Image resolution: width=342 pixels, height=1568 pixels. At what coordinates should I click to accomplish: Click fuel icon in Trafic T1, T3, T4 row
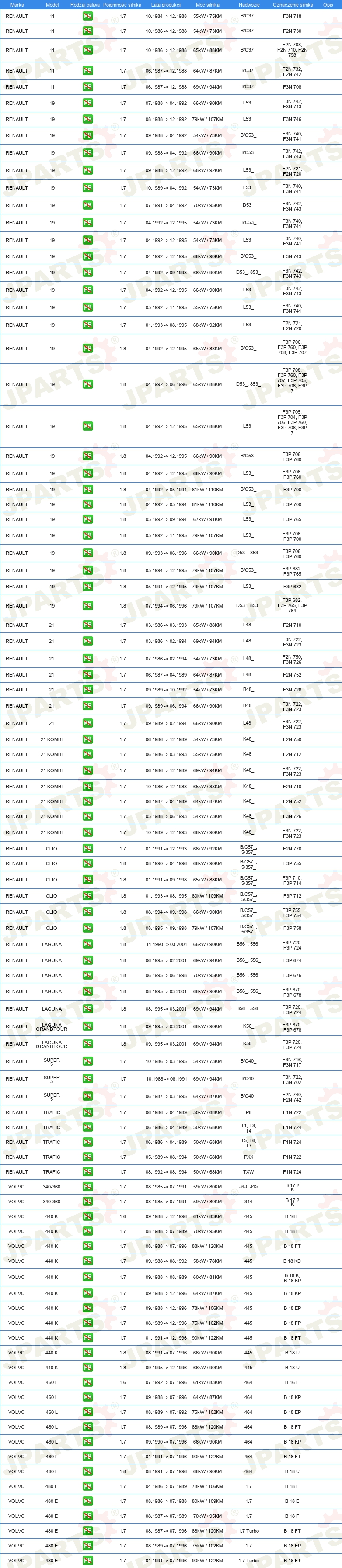tap(88, 1127)
